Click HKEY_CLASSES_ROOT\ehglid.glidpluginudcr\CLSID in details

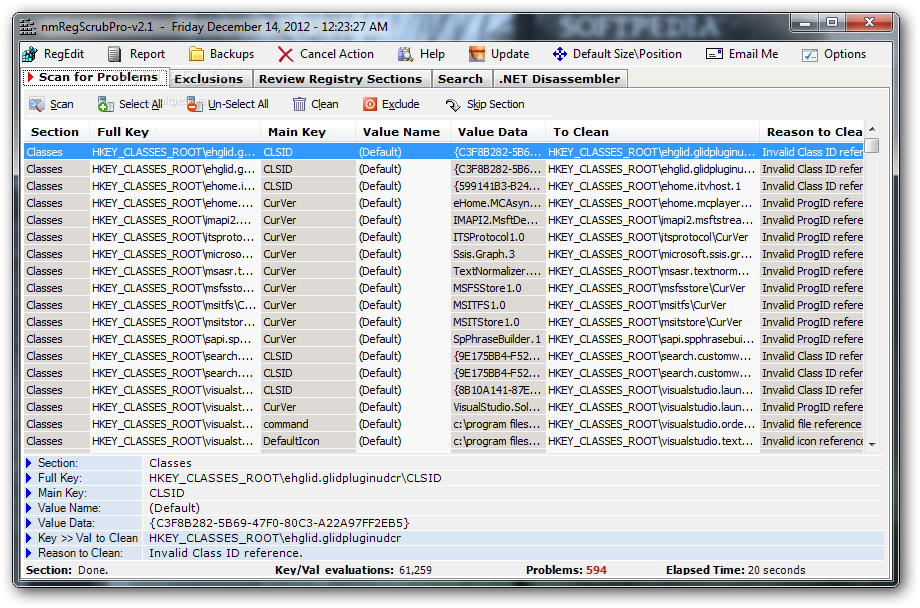pyautogui.click(x=295, y=478)
